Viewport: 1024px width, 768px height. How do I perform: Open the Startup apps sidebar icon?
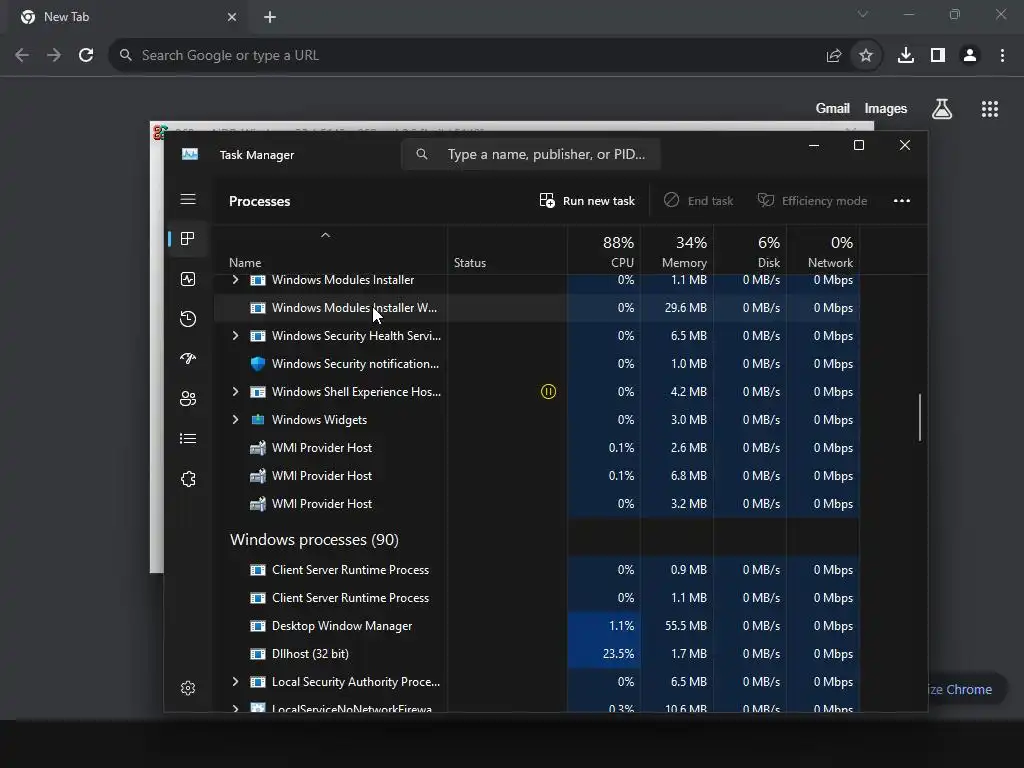click(188, 359)
